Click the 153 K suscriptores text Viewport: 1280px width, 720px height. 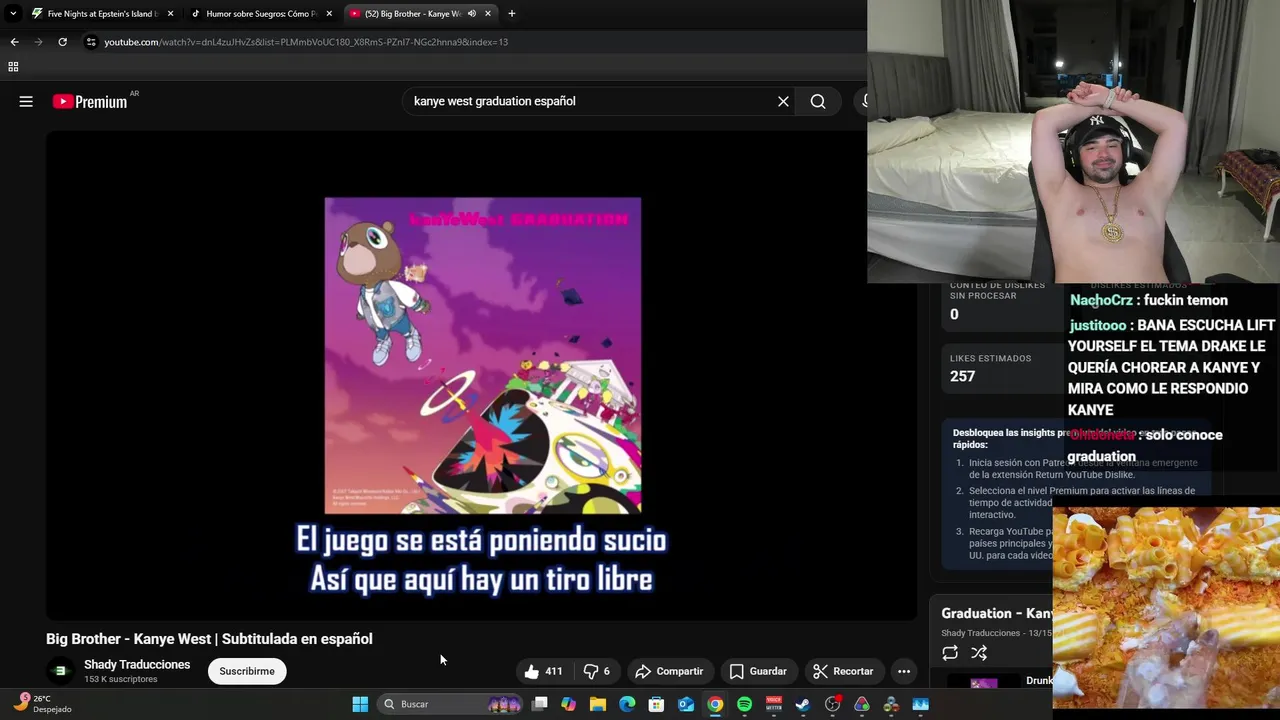pyautogui.click(x=121, y=680)
